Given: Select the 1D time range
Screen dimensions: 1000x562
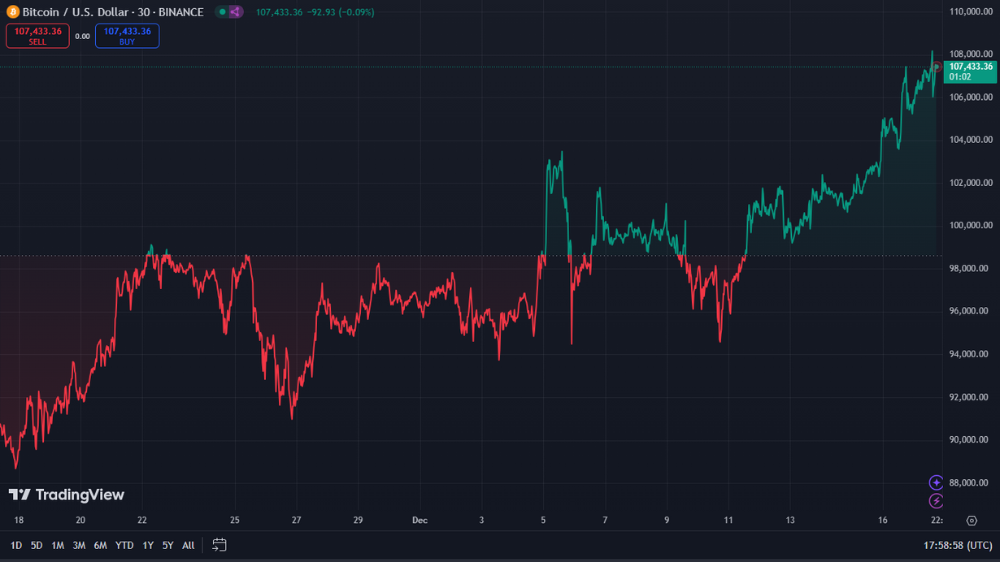Looking at the screenshot, I should tap(16, 545).
